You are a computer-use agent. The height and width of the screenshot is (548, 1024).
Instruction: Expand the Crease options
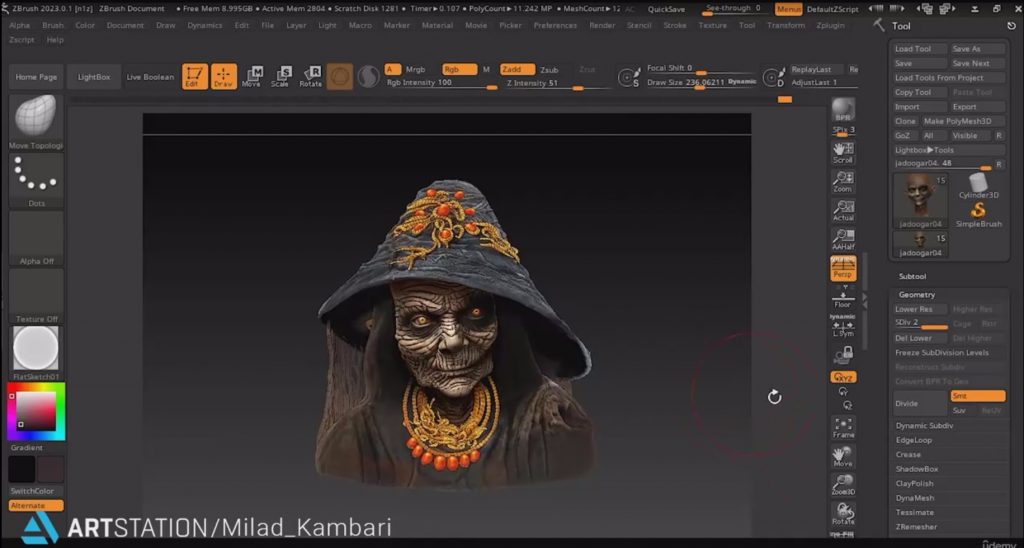click(908, 454)
